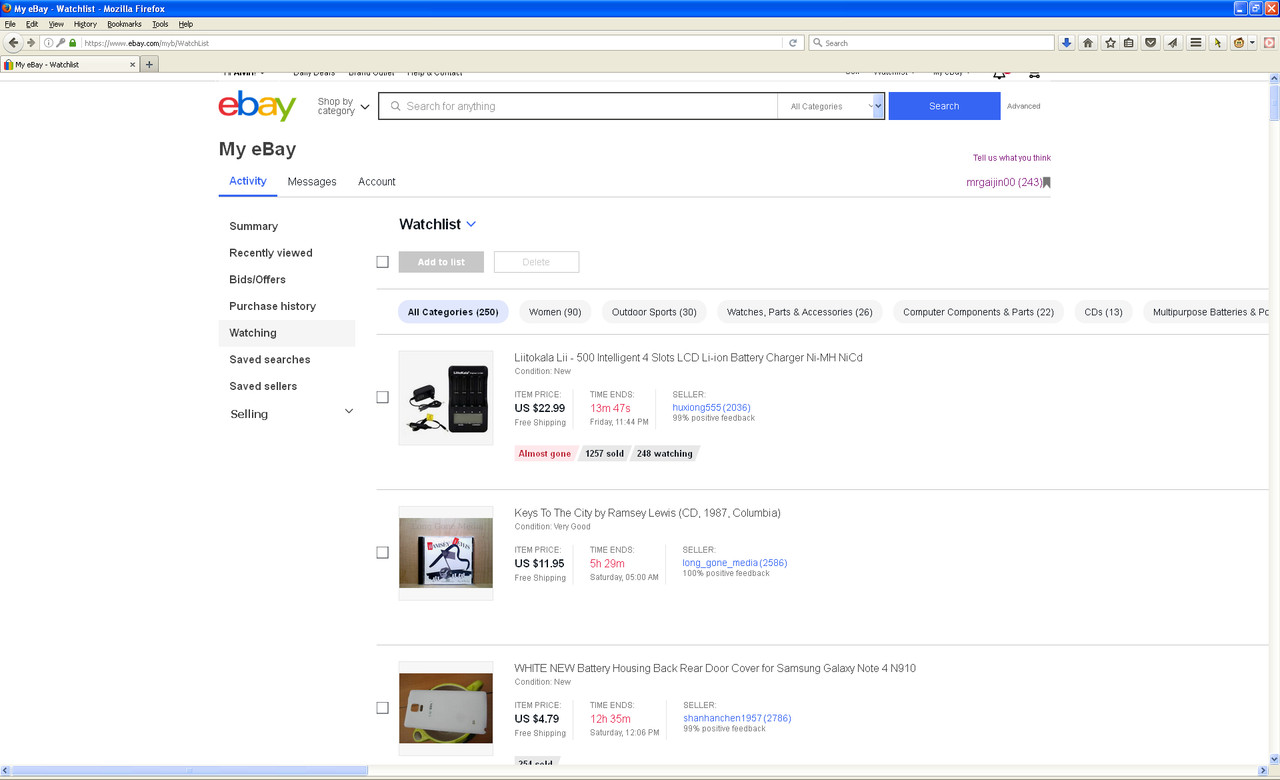Open Saved searches in sidebar

coord(270,360)
